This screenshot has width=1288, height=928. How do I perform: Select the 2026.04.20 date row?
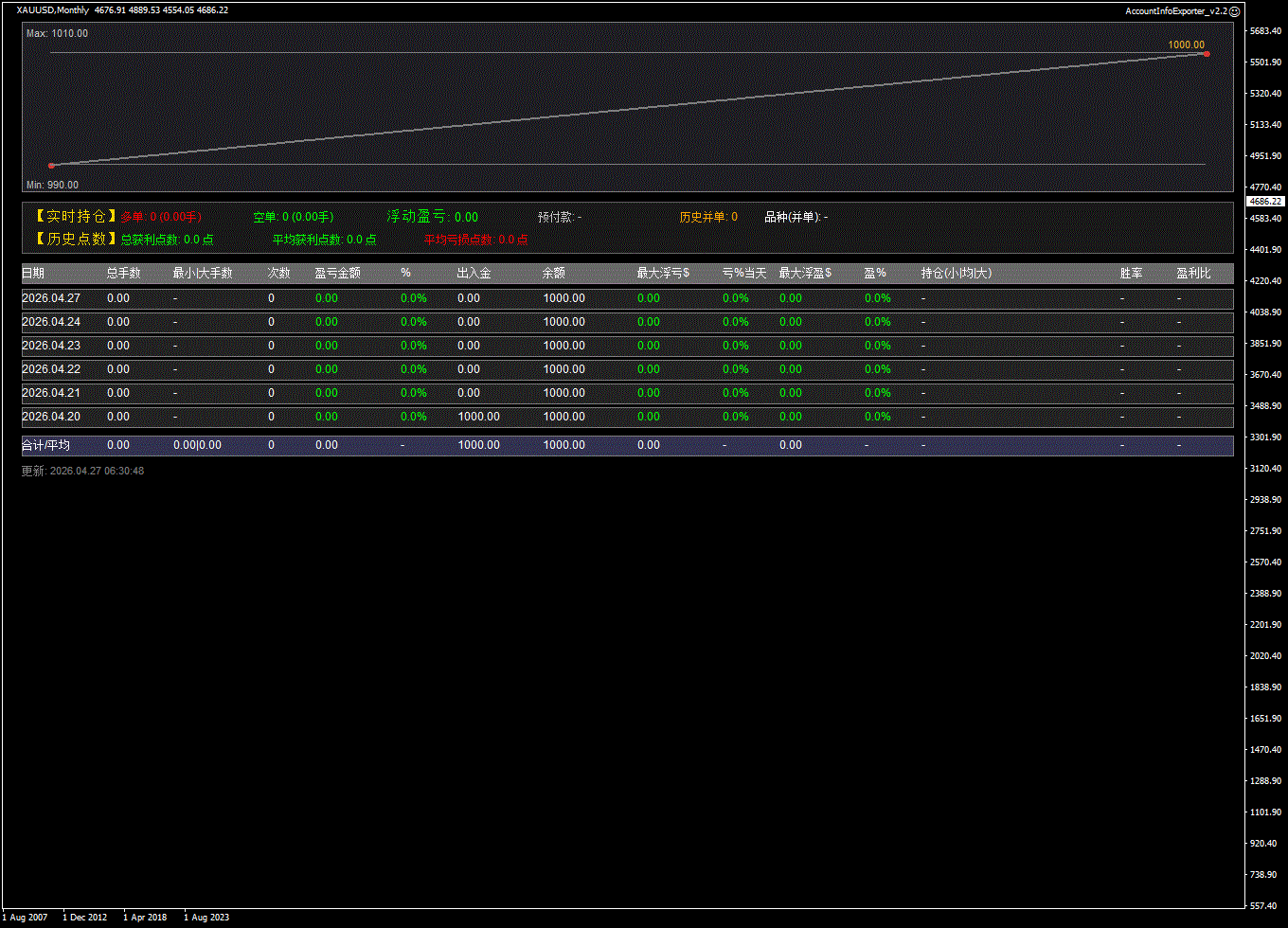pos(51,417)
